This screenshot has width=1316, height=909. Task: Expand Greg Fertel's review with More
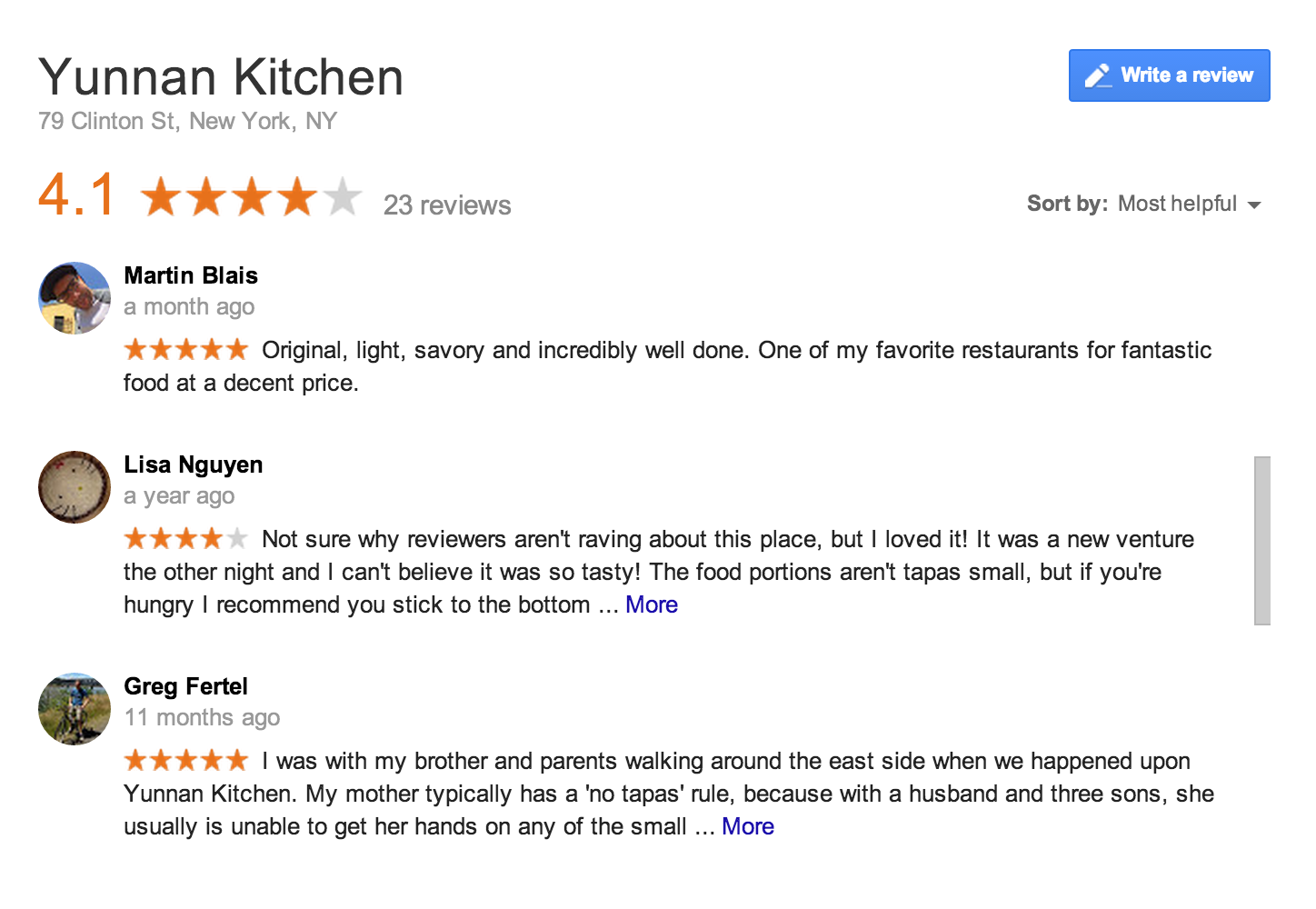[747, 826]
